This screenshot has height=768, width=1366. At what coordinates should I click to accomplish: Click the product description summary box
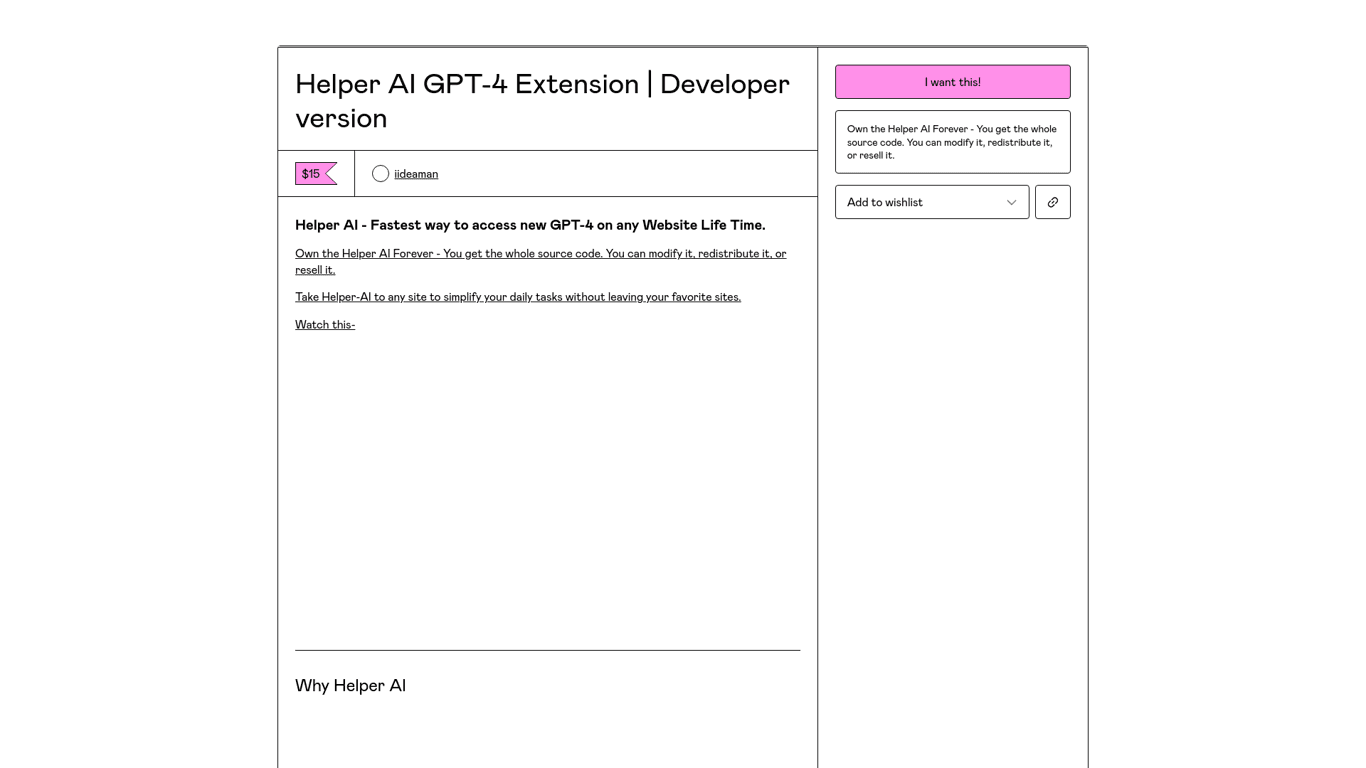click(952, 141)
